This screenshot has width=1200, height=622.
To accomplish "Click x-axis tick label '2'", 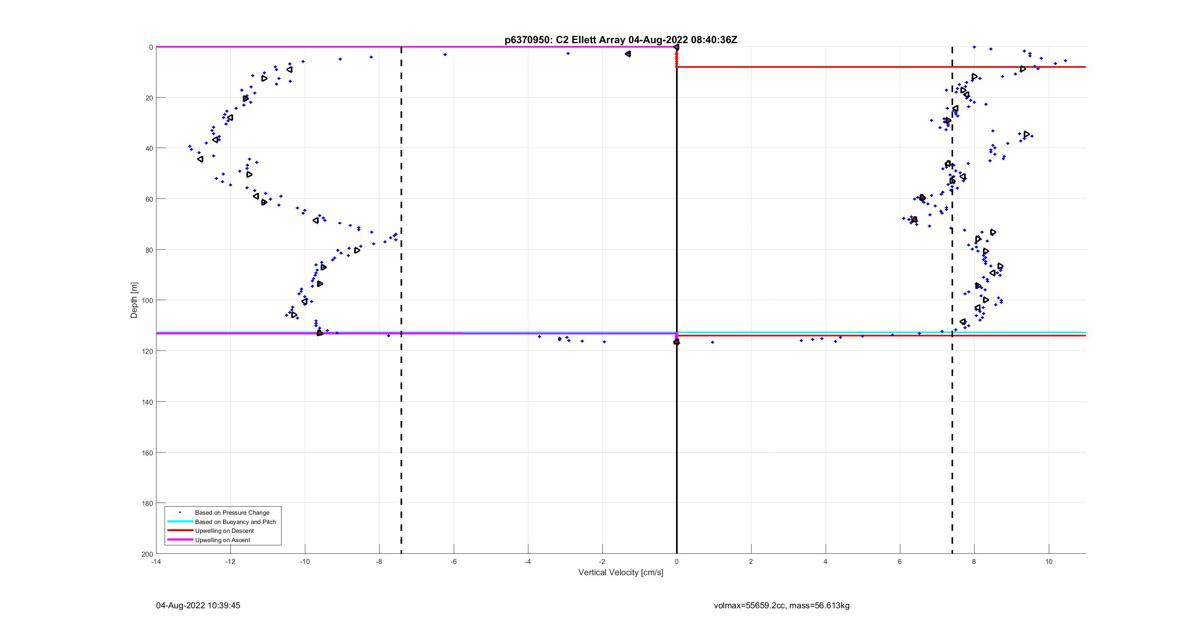I will pyautogui.click(x=751, y=562).
